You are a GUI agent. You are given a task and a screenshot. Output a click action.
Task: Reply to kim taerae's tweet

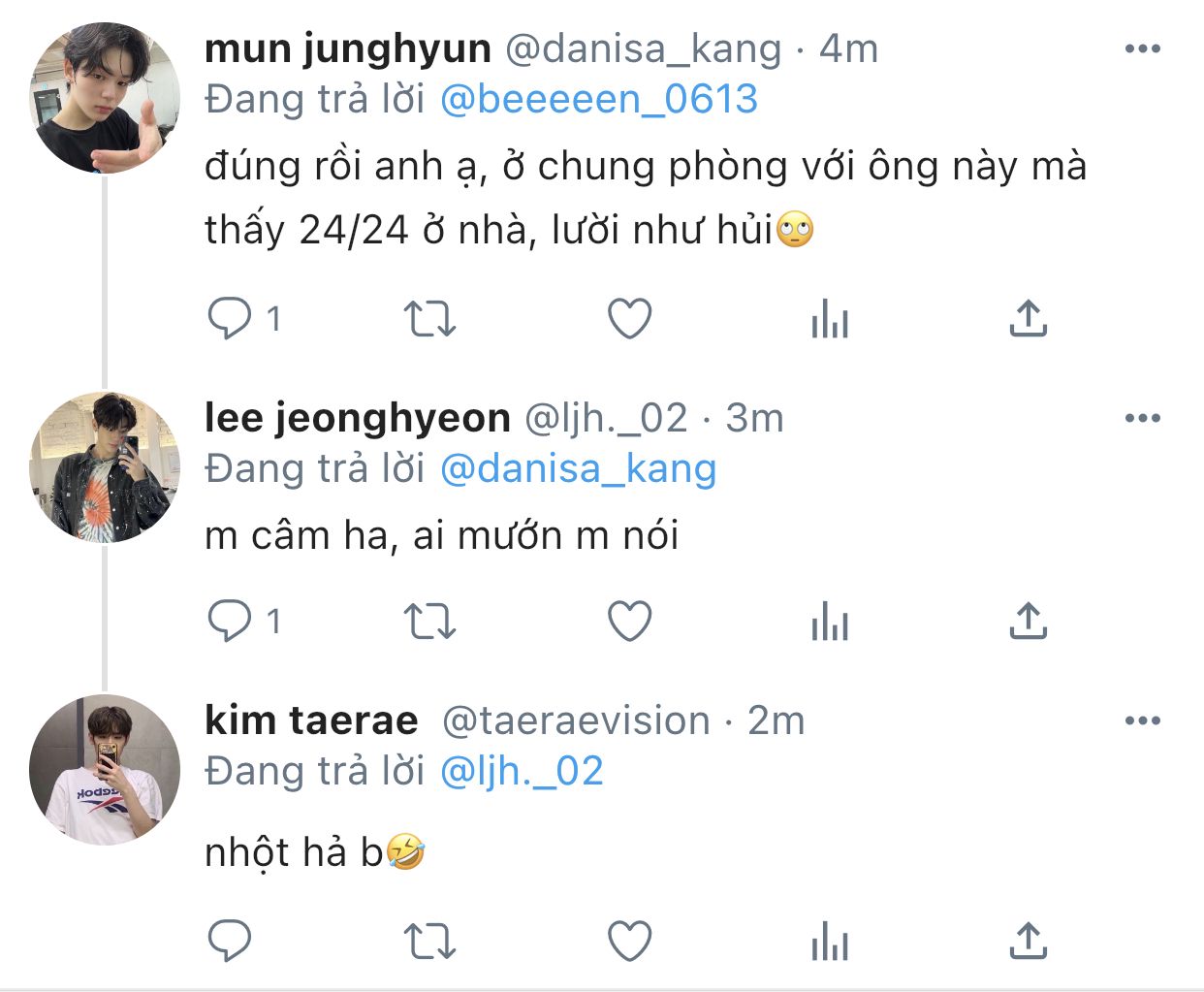coord(230,941)
